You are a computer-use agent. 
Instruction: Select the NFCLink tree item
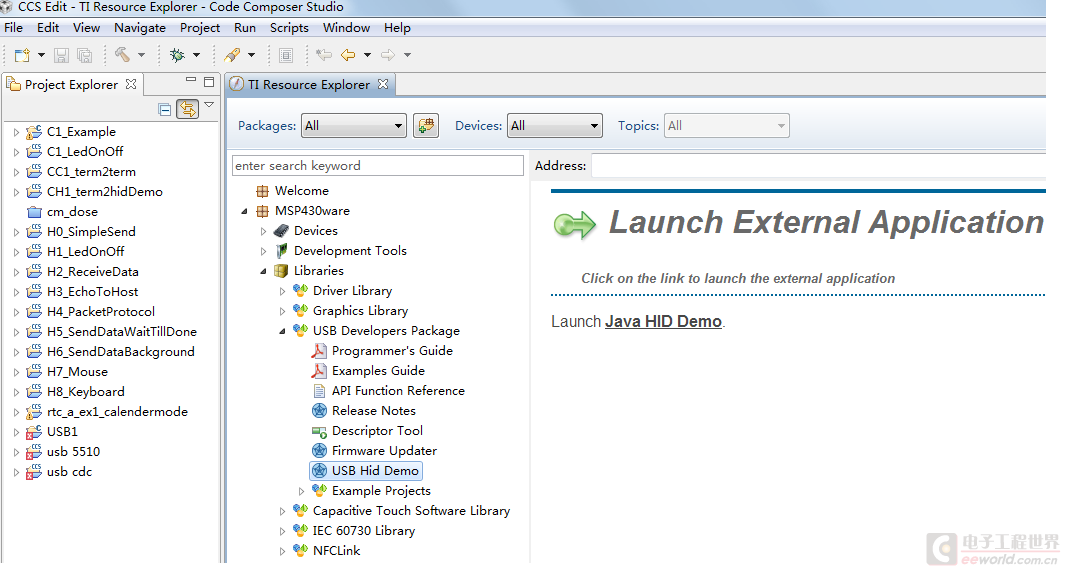[337, 551]
